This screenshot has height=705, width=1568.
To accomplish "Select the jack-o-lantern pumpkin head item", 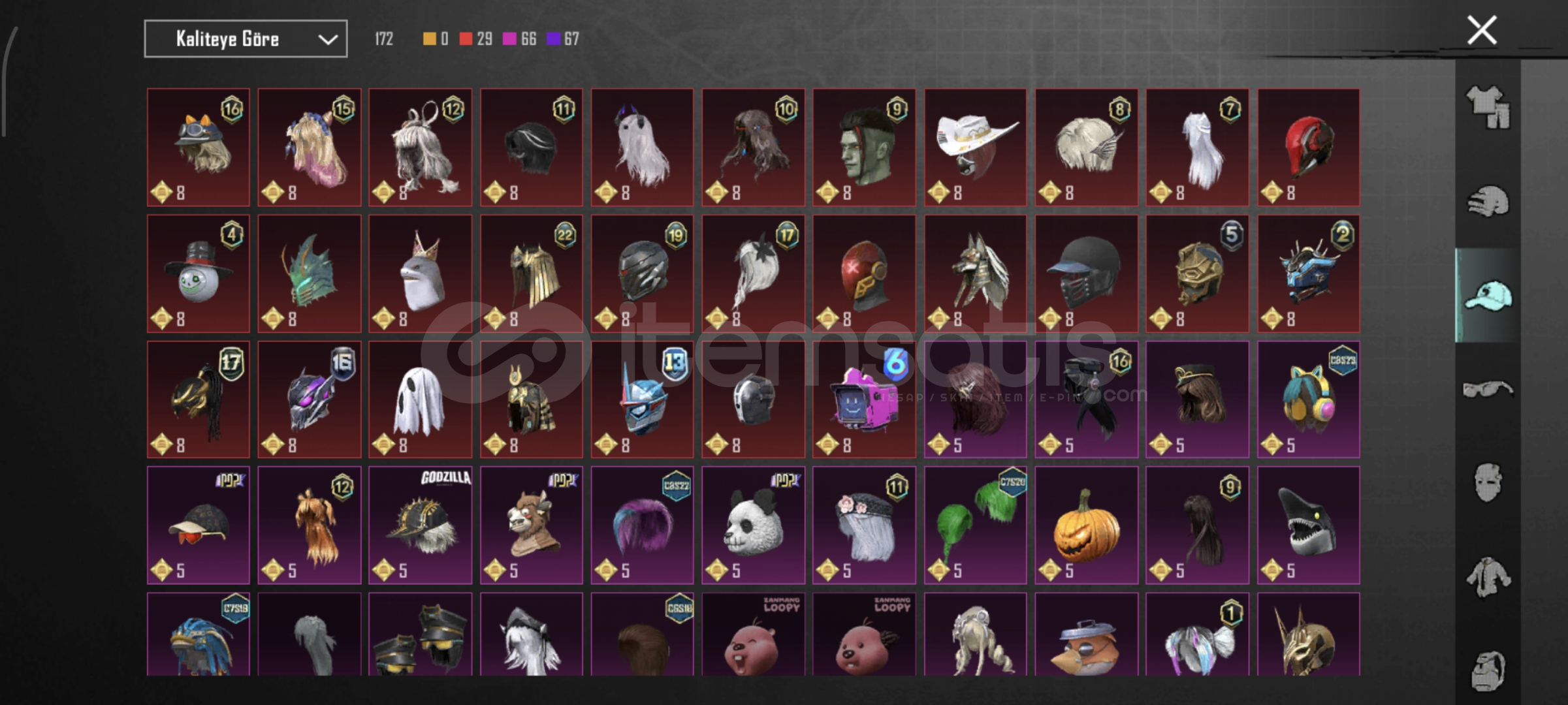I will [1087, 525].
